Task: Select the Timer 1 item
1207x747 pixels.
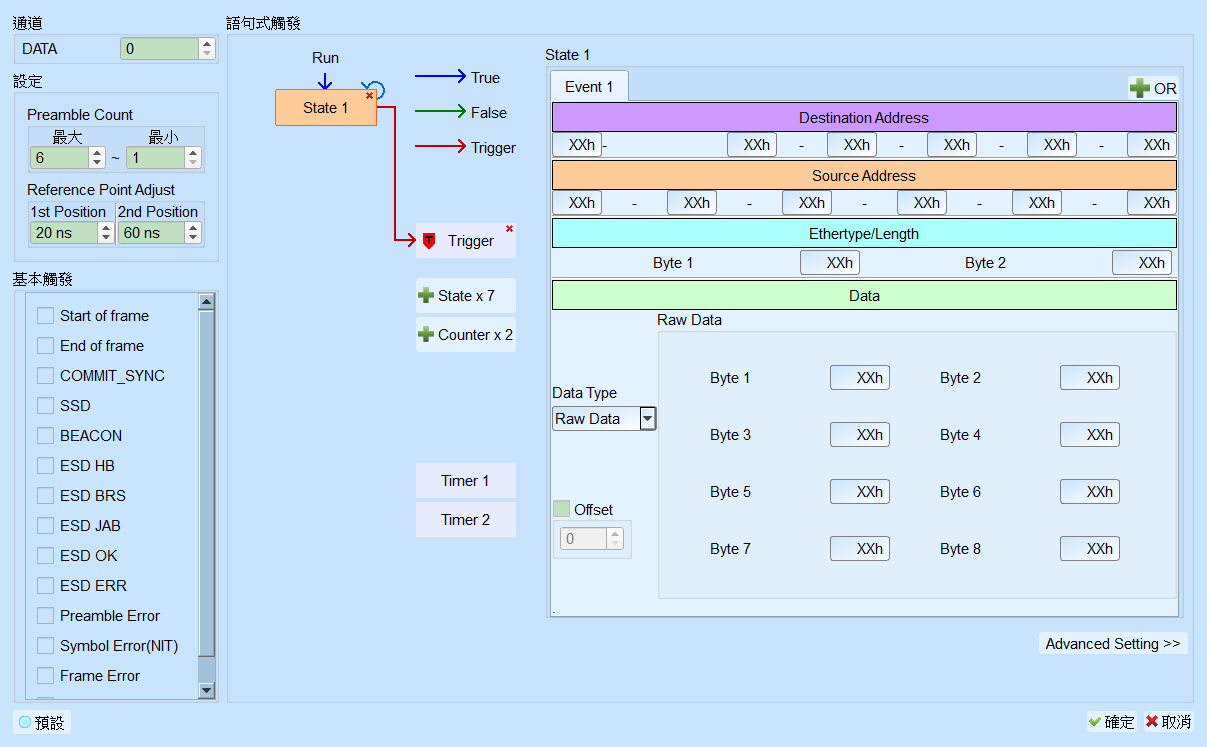Action: point(466,481)
